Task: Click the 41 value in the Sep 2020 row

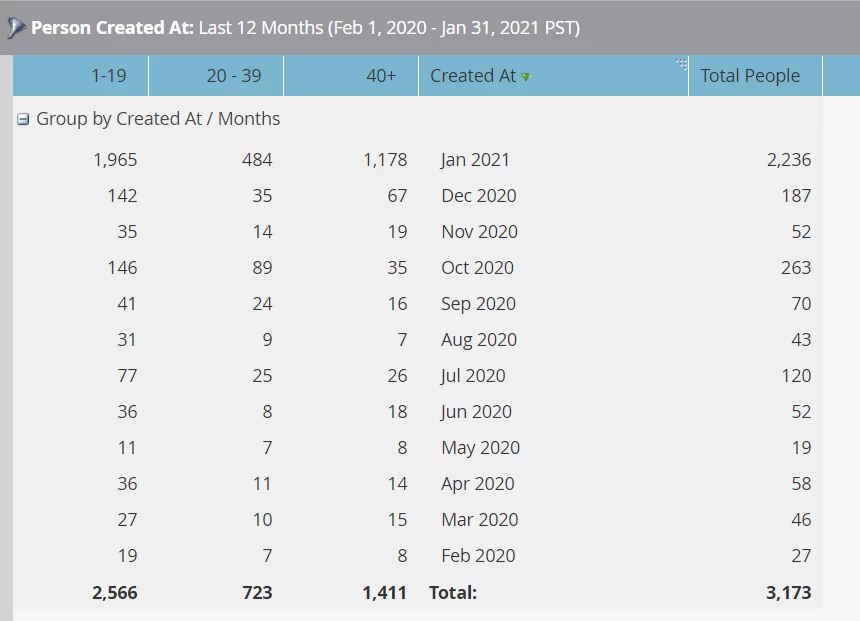Action: tap(127, 304)
